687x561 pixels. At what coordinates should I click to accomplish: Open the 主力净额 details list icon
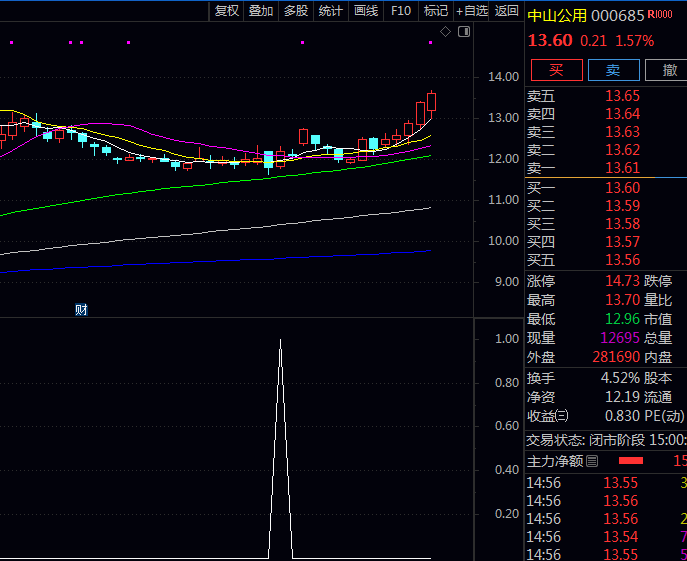click(592, 461)
